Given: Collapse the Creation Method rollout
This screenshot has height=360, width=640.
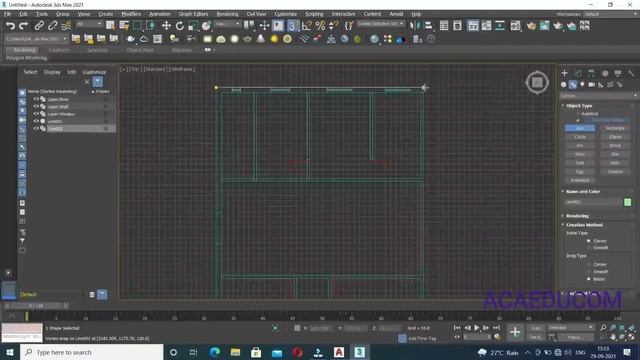Looking at the screenshot, I should pyautogui.click(x=584, y=225).
